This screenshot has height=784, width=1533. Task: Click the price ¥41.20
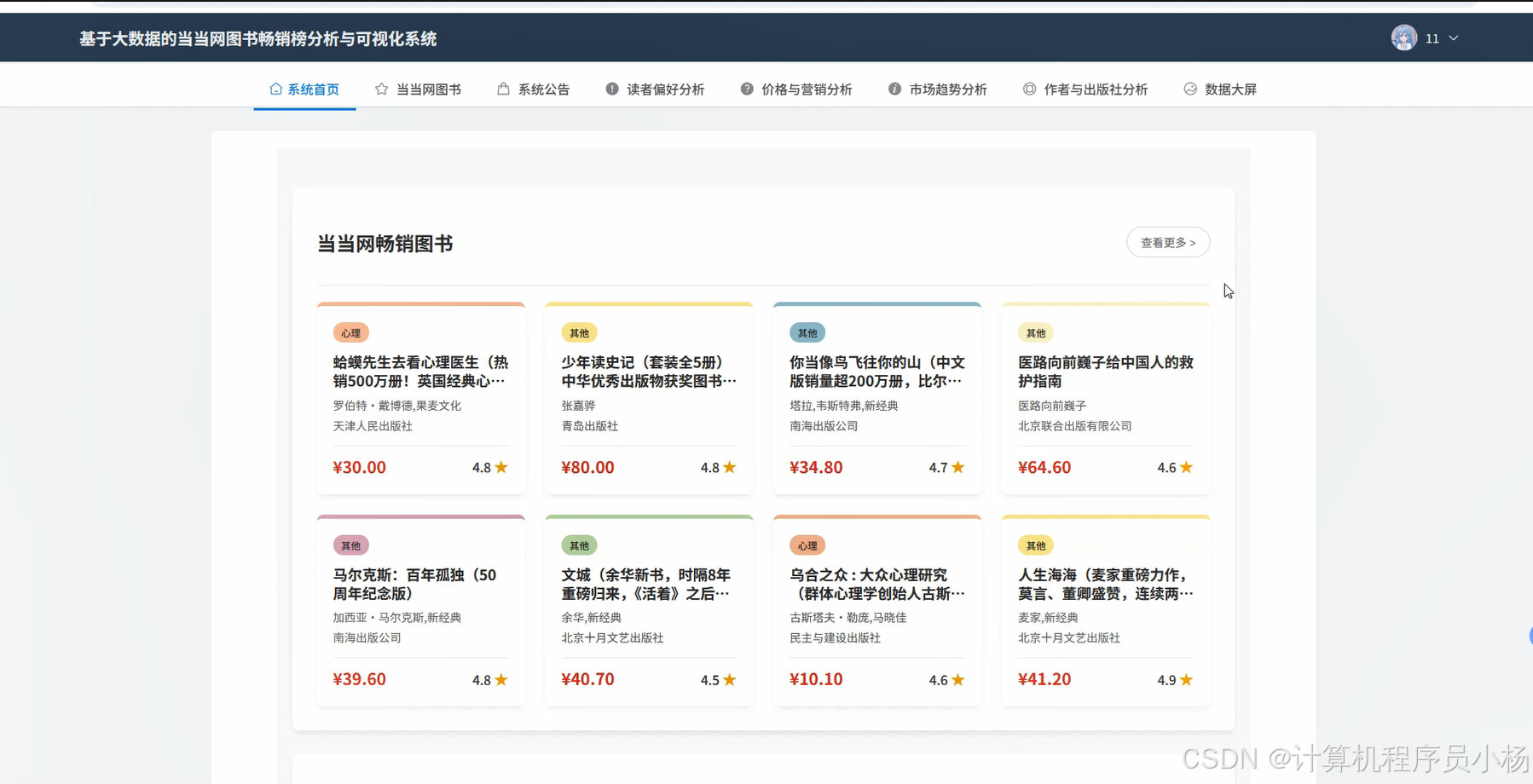point(1044,679)
